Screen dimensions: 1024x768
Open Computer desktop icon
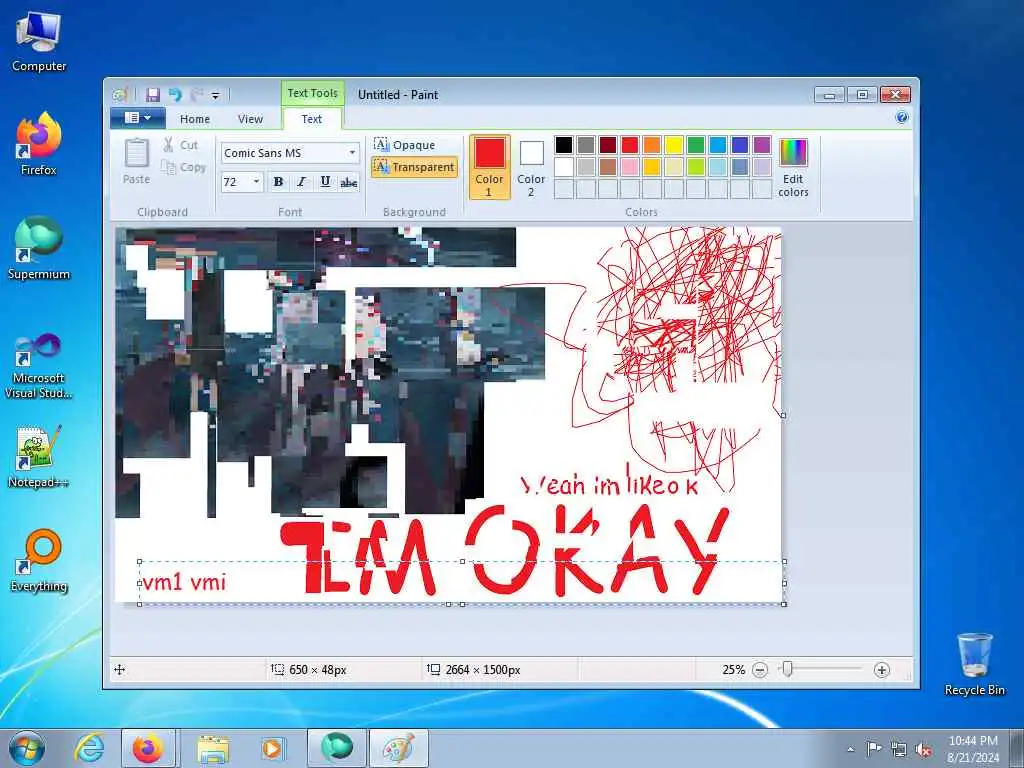[x=39, y=41]
